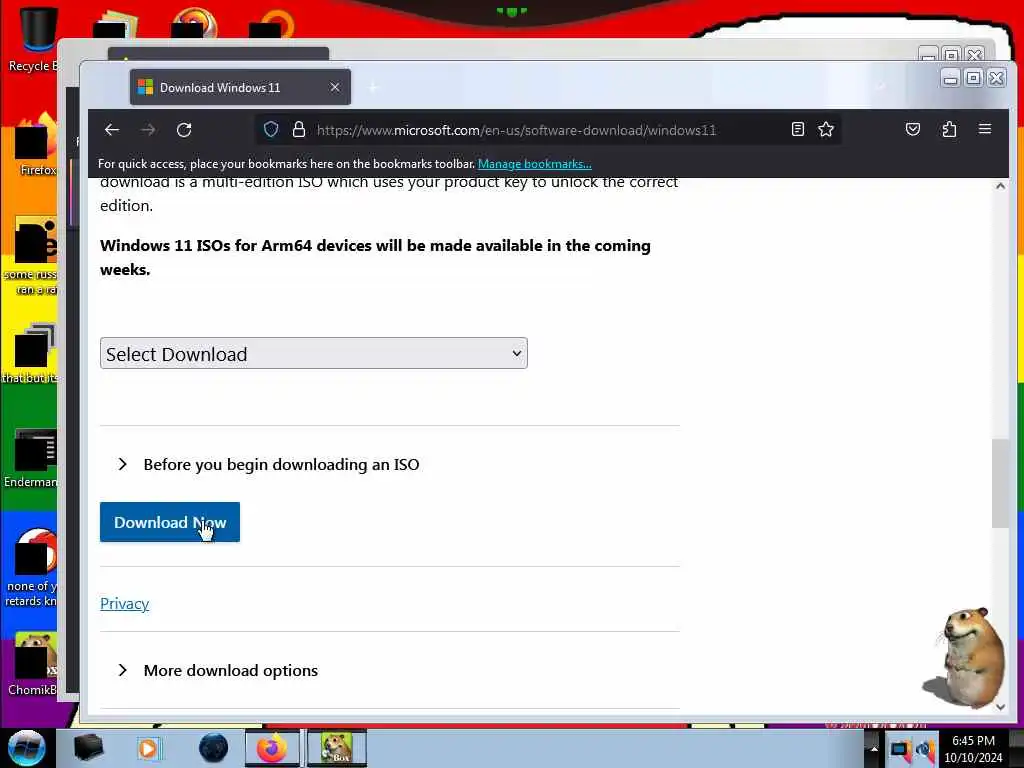
Task: Minimize the Firefox window
Action: coord(950,79)
